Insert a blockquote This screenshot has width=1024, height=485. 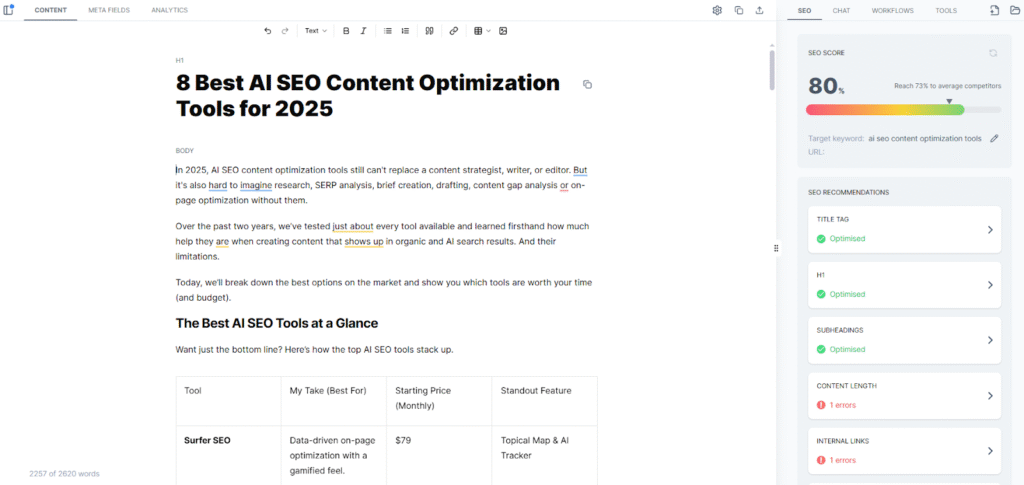[429, 31]
